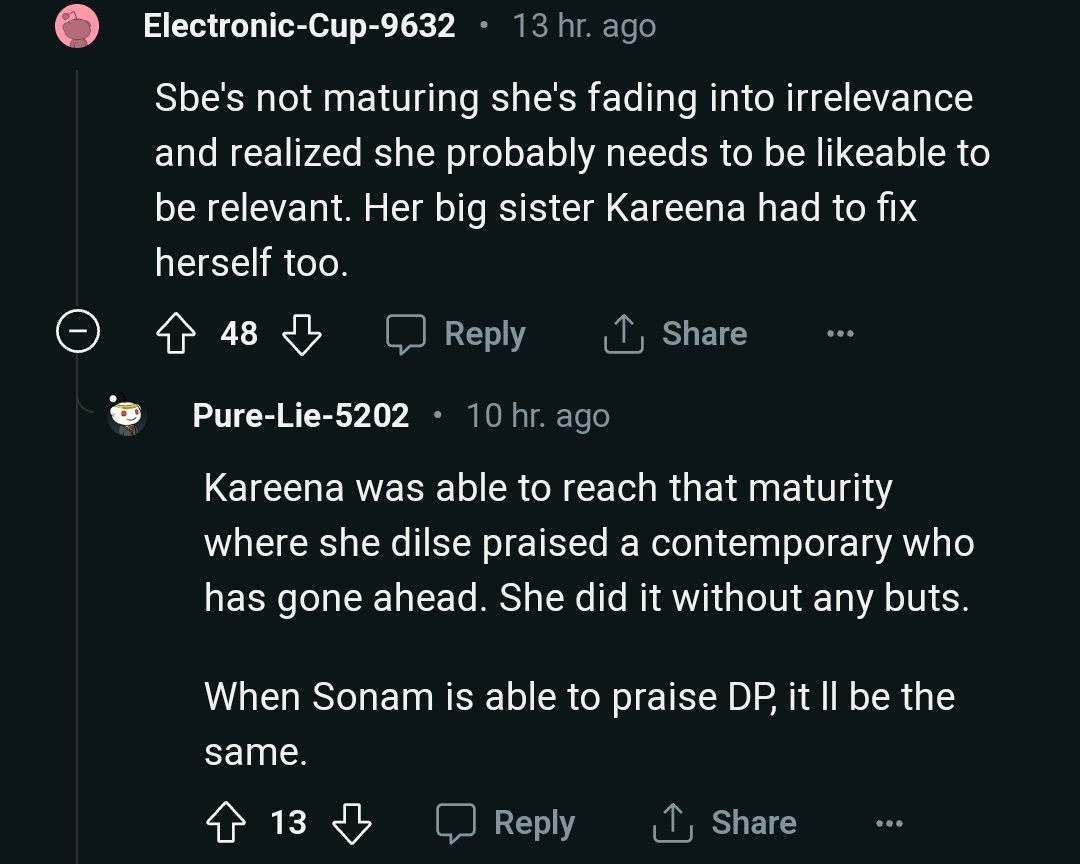Image resolution: width=1080 pixels, height=864 pixels.
Task: Open more options for Pure-Lie-5202's reply
Action: [889, 823]
